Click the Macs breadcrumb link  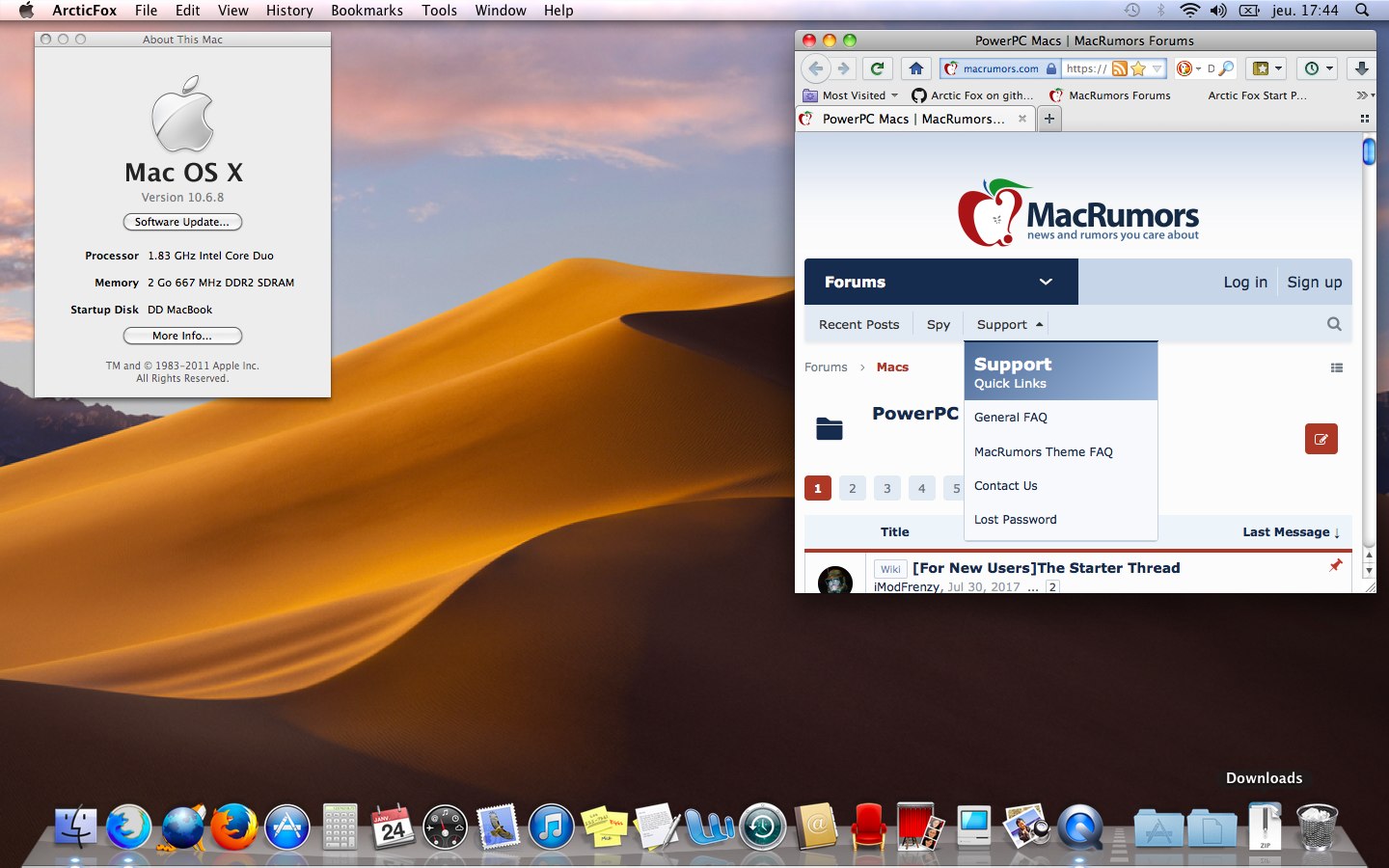pos(892,367)
